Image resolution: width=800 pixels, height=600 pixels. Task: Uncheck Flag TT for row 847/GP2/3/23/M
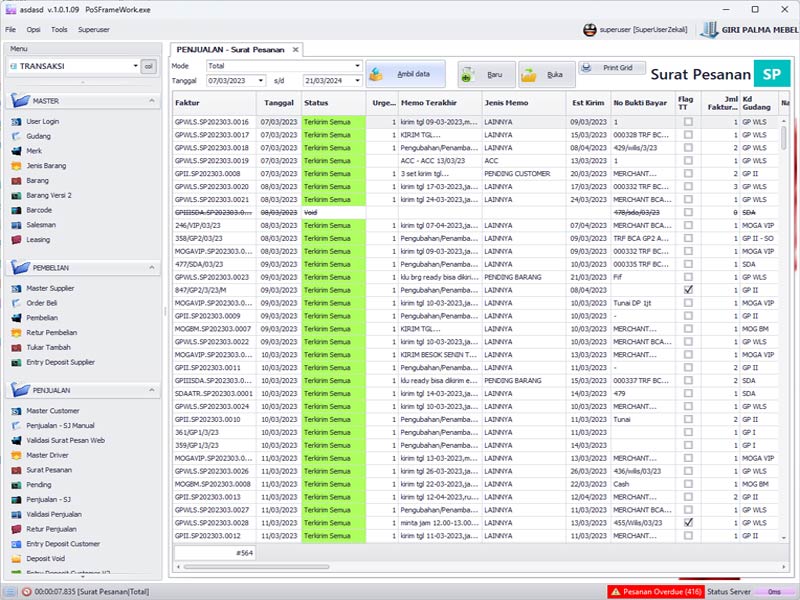click(x=688, y=289)
